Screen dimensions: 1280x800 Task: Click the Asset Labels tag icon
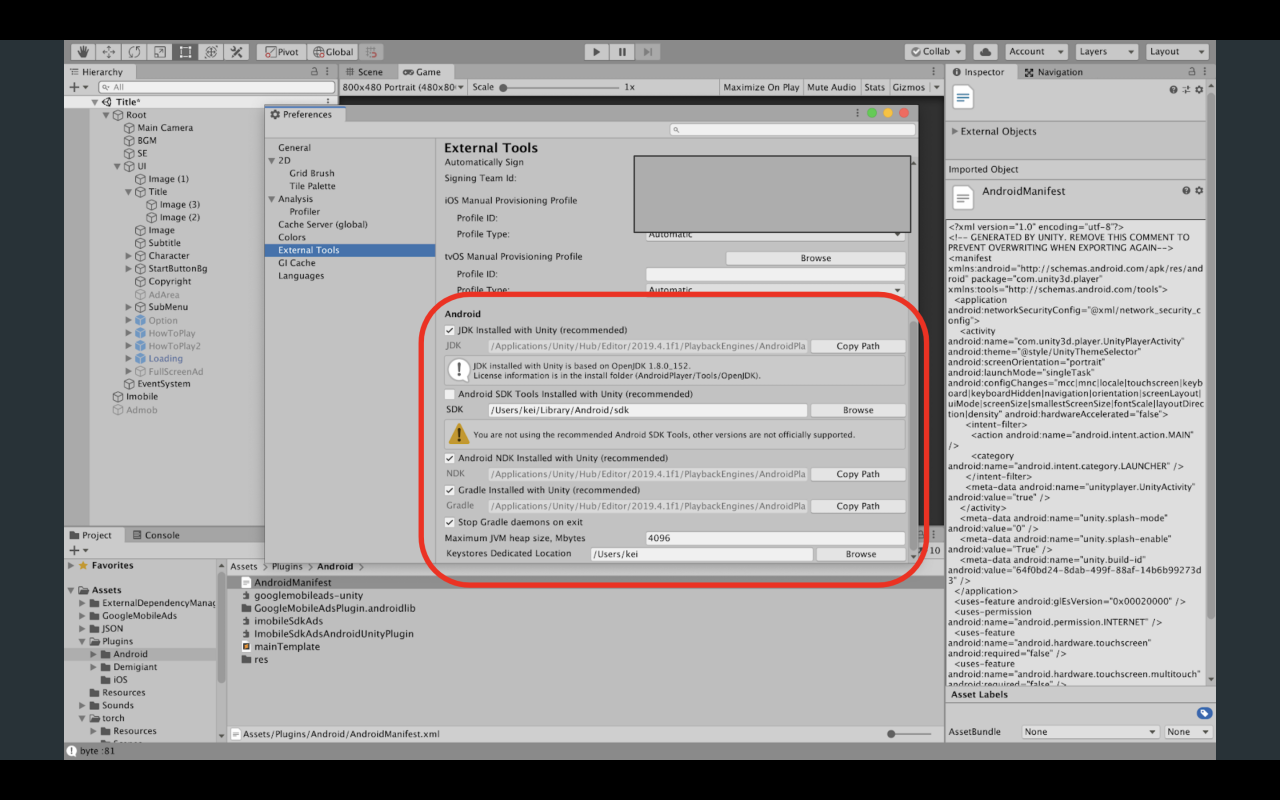click(1204, 713)
